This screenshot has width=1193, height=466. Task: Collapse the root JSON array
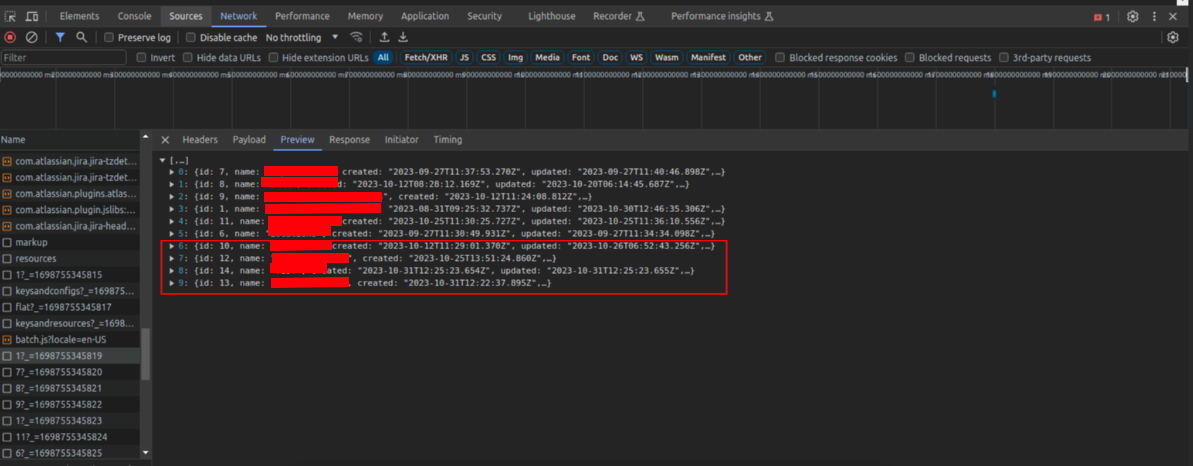[162, 161]
